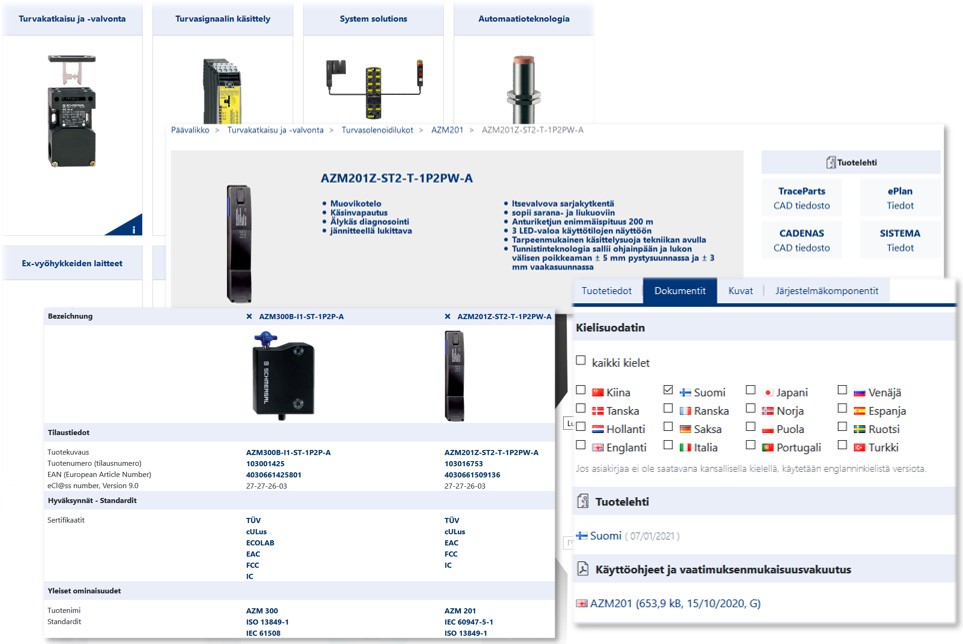
Task: Click Turvasolenoidilukot breadcrumb link
Action: pos(377,130)
